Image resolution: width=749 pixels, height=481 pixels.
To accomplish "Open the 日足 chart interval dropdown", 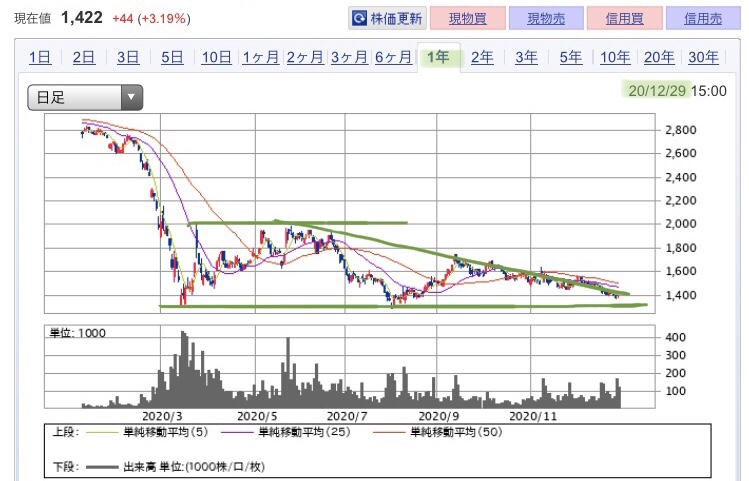I will point(85,98).
